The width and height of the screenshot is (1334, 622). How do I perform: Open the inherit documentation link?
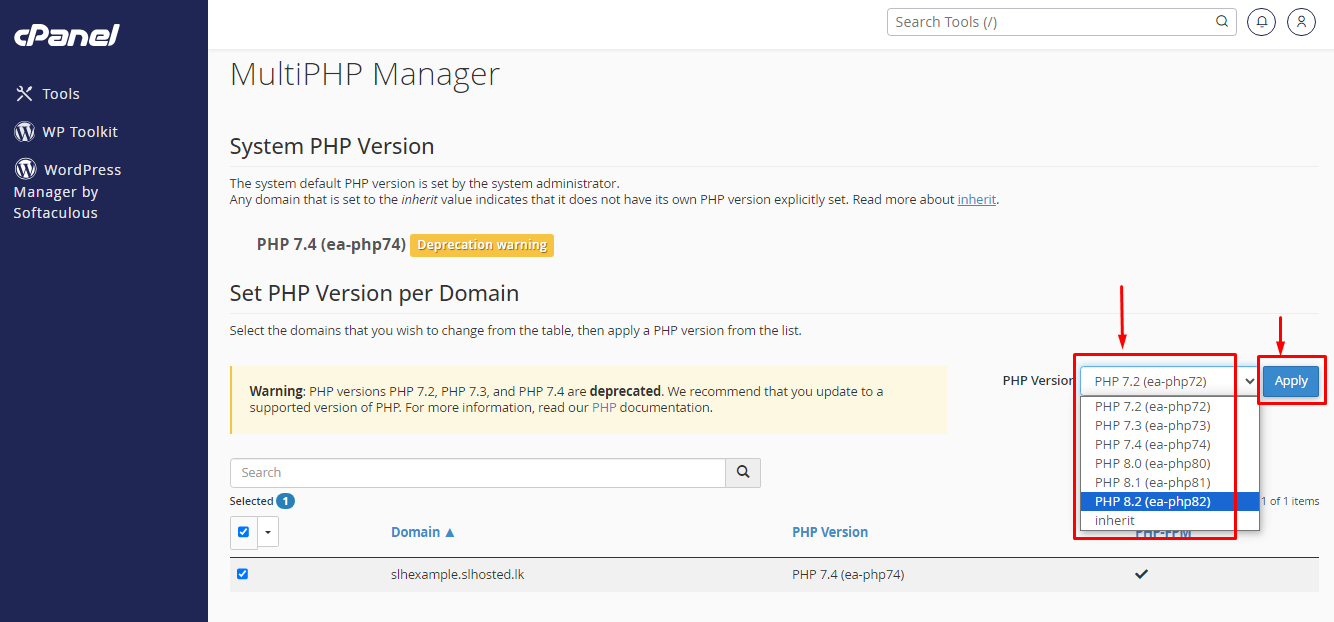pos(976,199)
